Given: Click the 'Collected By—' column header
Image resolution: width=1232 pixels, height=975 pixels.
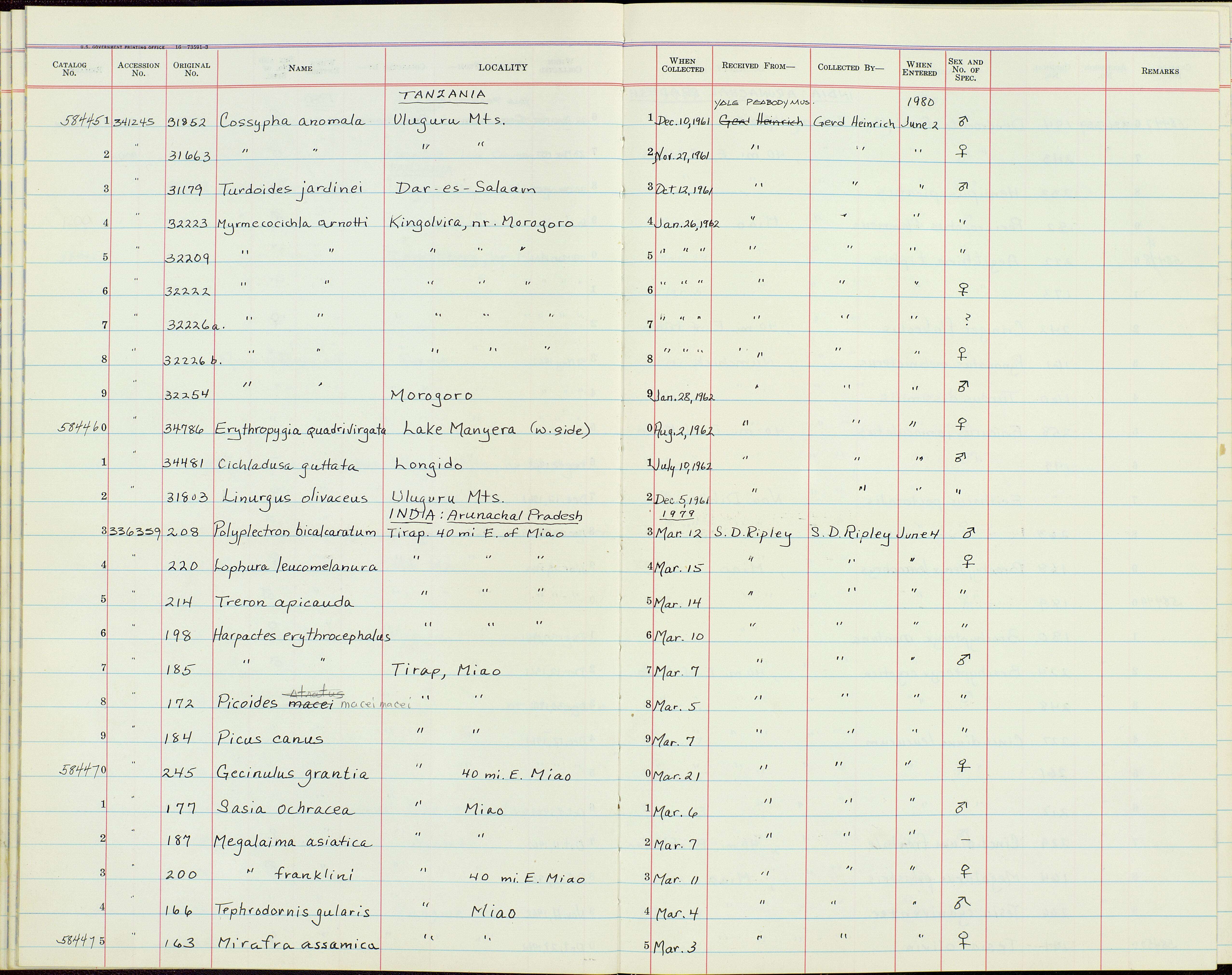Looking at the screenshot, I should pyautogui.click(x=851, y=67).
